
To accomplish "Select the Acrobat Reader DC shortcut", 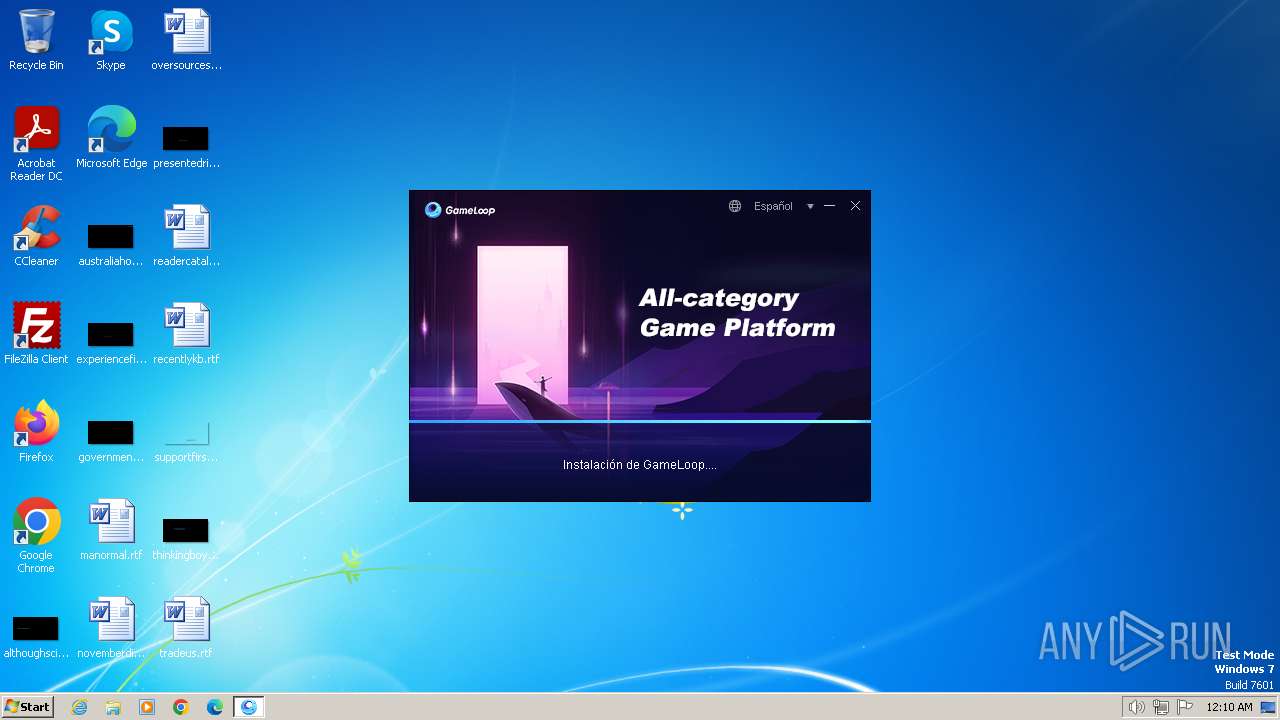I will (x=36, y=144).
